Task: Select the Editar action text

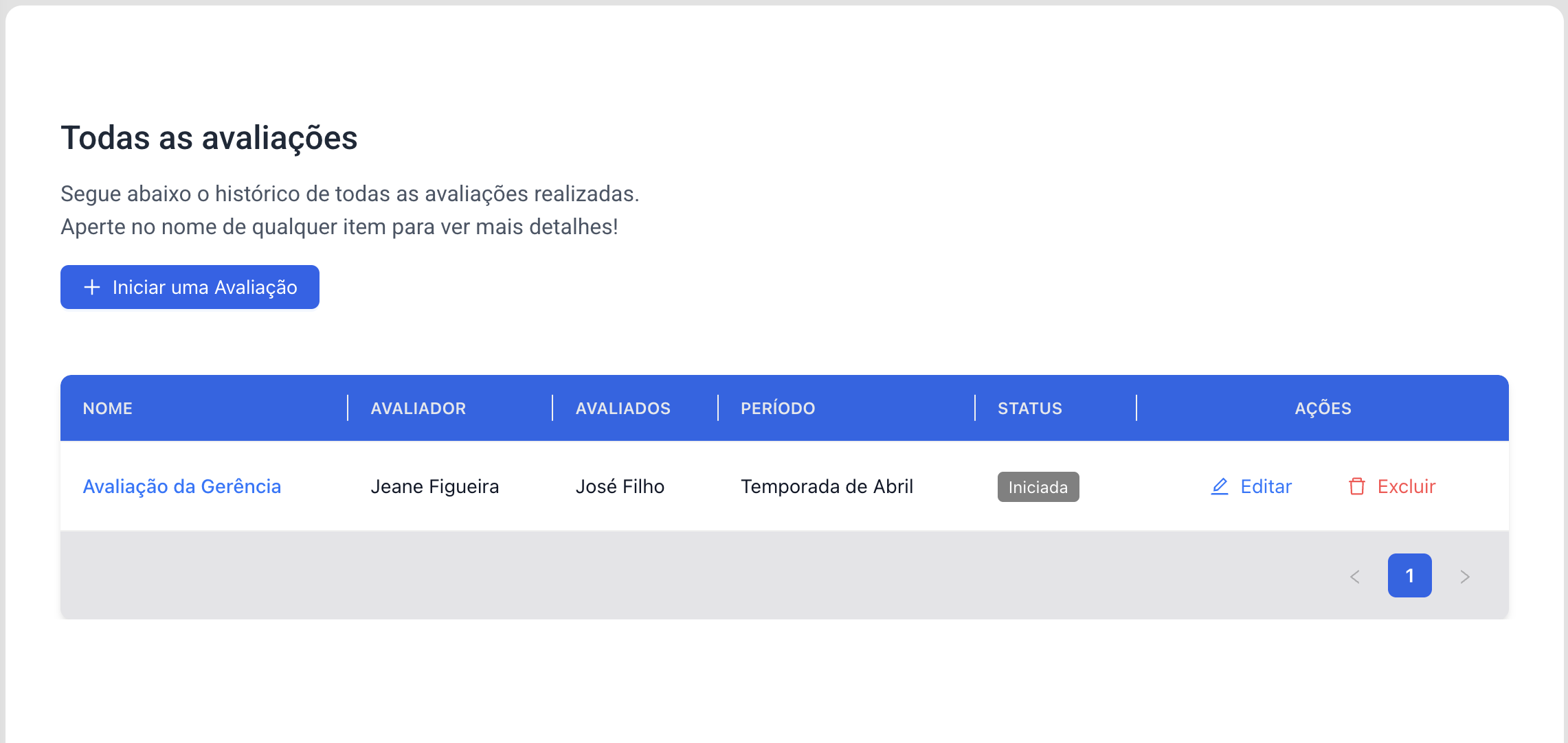Action: [1266, 486]
